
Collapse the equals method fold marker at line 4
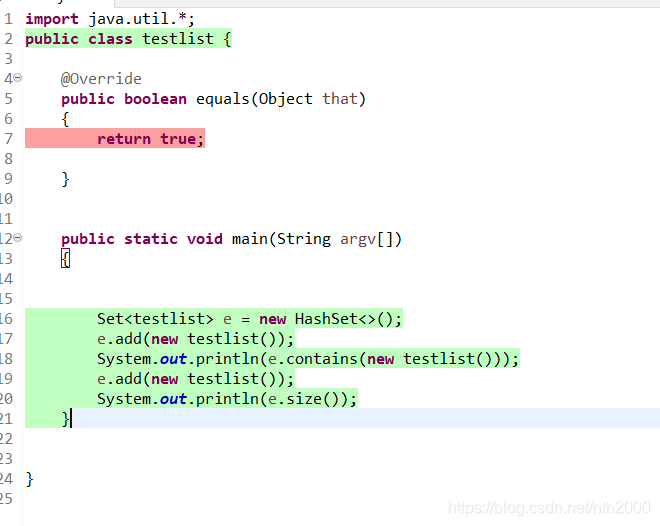18,77
